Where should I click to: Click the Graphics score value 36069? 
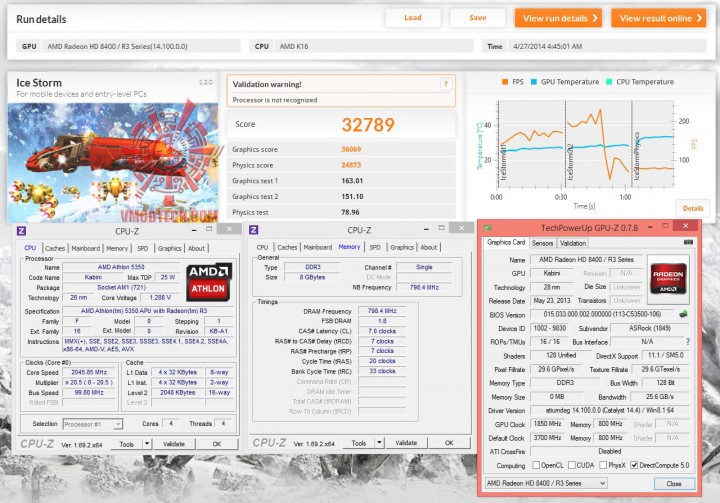[351, 149]
